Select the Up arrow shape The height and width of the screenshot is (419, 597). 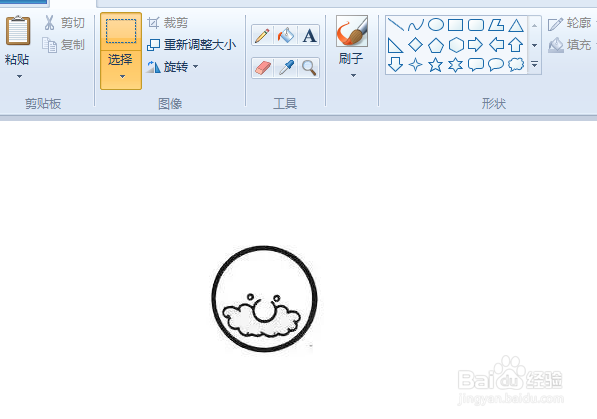pyautogui.click(x=516, y=45)
